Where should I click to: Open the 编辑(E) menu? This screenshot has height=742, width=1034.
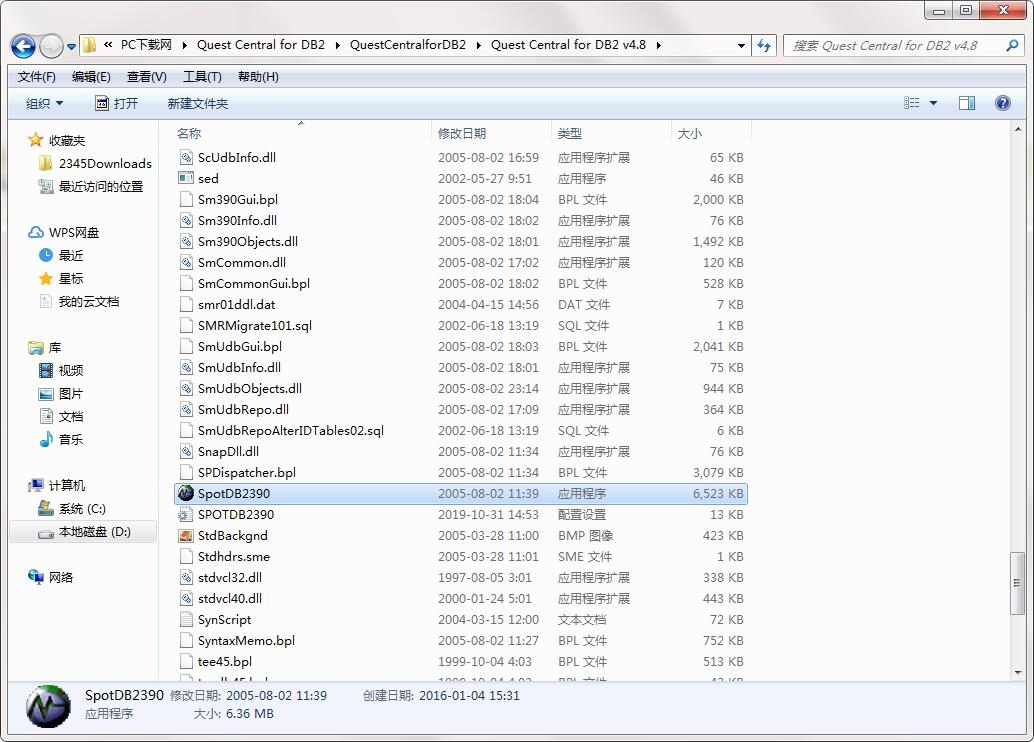pyautogui.click(x=91, y=77)
